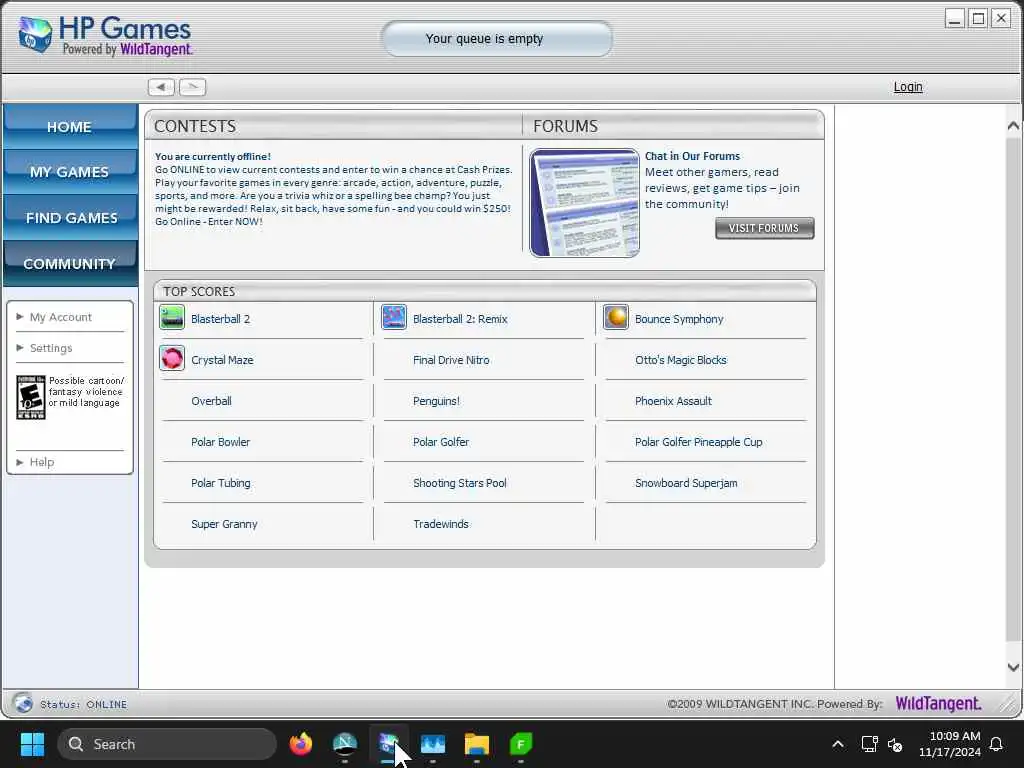Click the FORUMS section header
The image size is (1024, 768).
coord(565,126)
